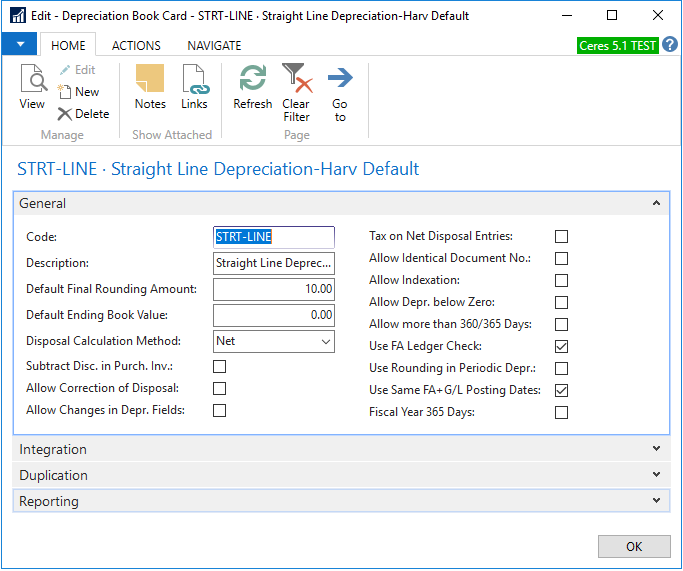Delete the current depreciation book
The width and height of the screenshot is (683, 571).
pyautogui.click(x=82, y=114)
